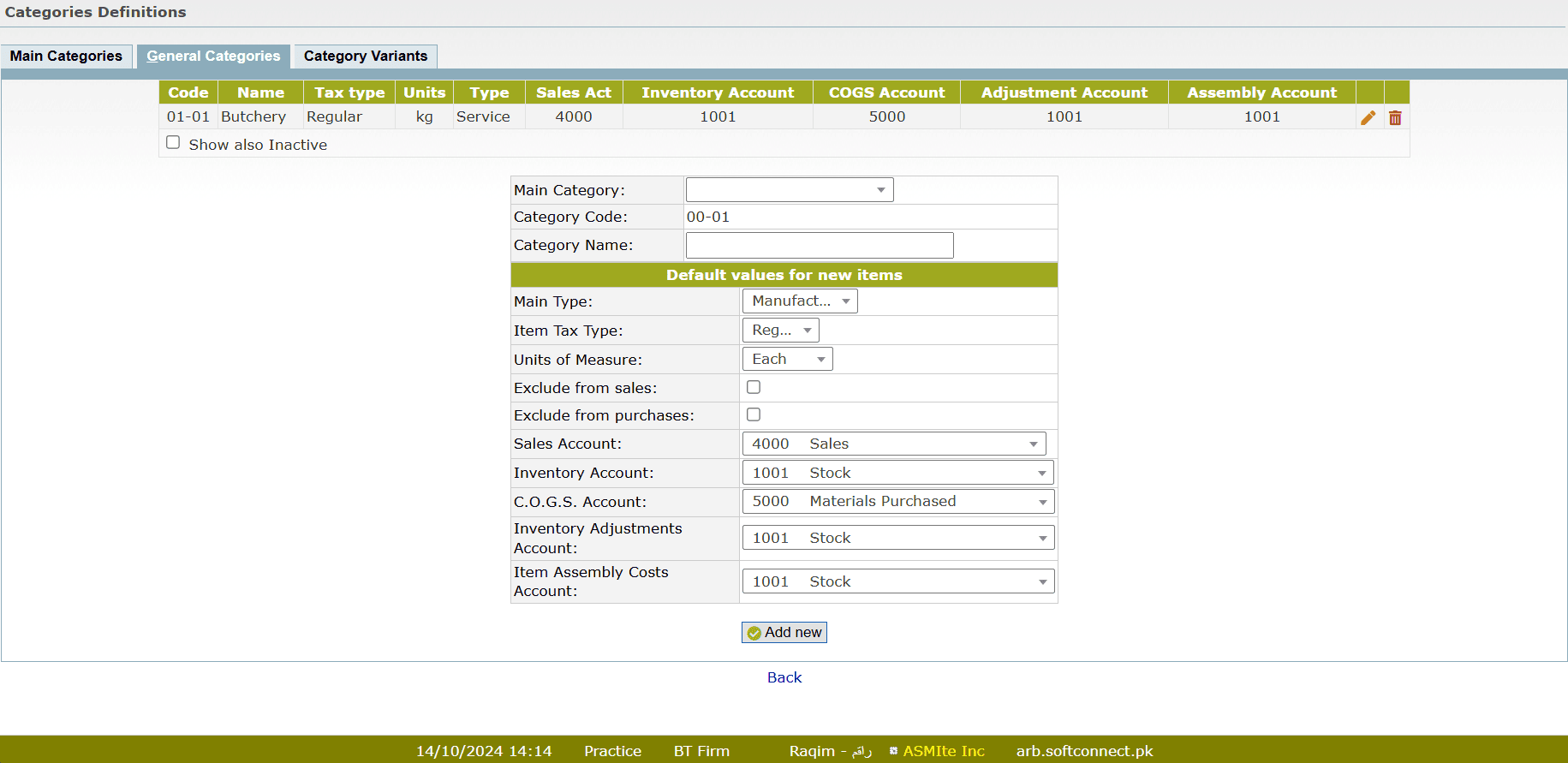
Task: Expand the Sales Account dropdown
Action: pos(893,444)
